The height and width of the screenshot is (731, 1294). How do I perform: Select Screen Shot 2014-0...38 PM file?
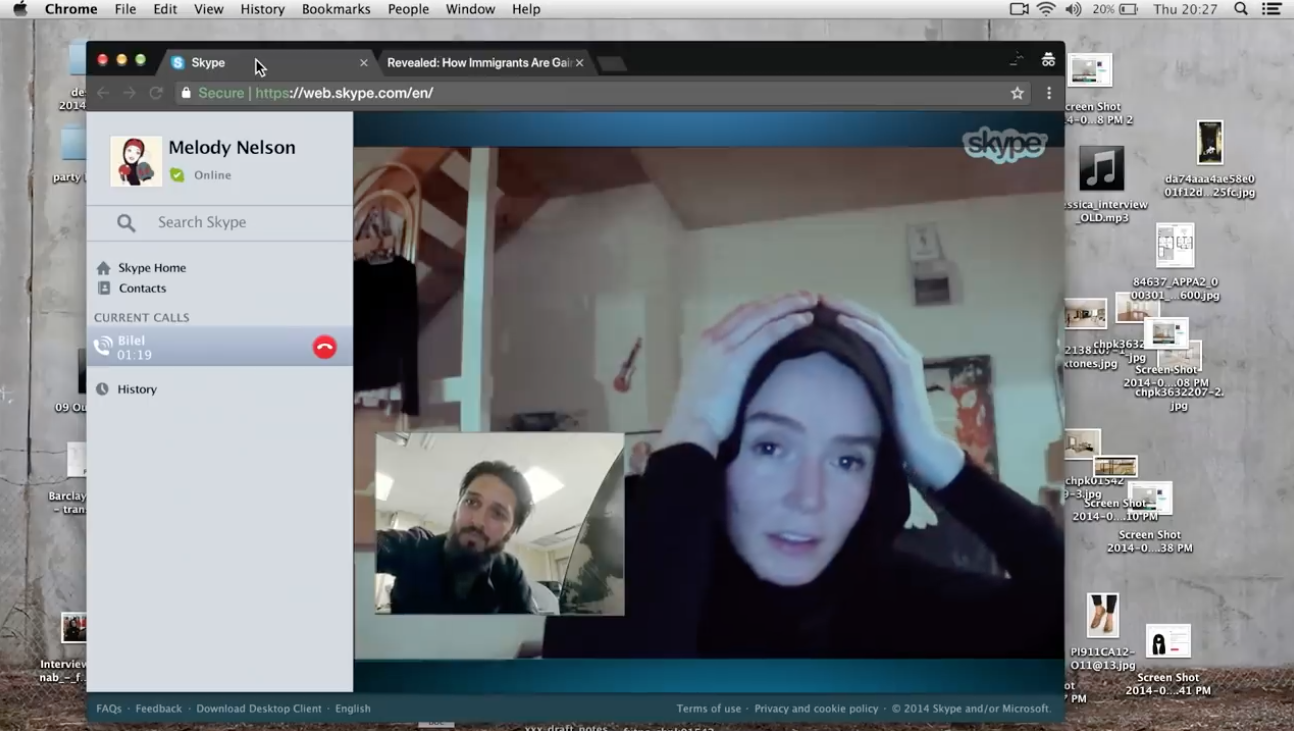[x=1149, y=498]
